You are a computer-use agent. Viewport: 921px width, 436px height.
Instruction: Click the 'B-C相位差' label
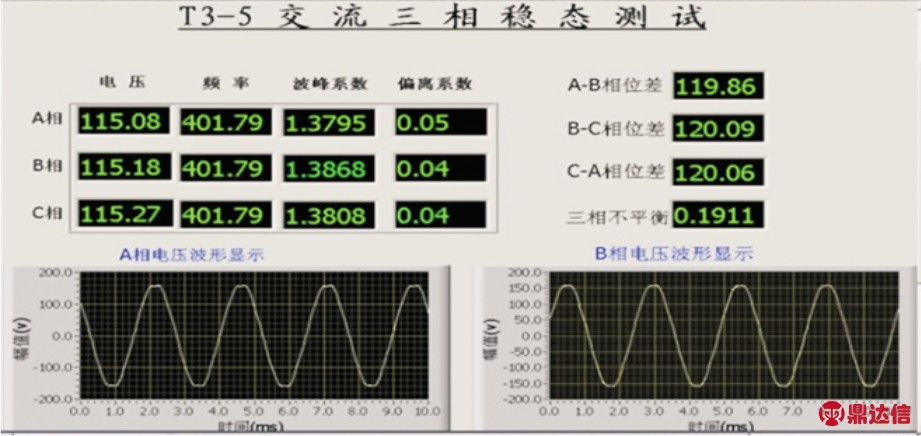tap(616, 129)
